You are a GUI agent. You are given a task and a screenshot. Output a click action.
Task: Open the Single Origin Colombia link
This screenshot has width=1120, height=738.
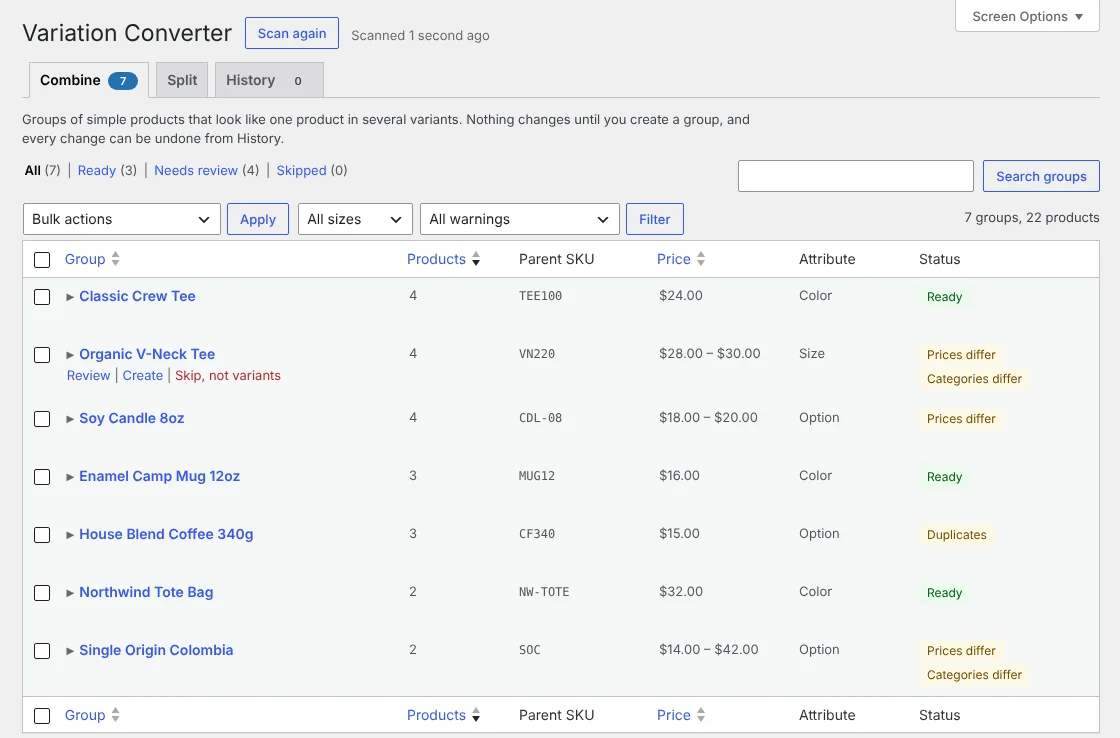pyautogui.click(x=156, y=650)
